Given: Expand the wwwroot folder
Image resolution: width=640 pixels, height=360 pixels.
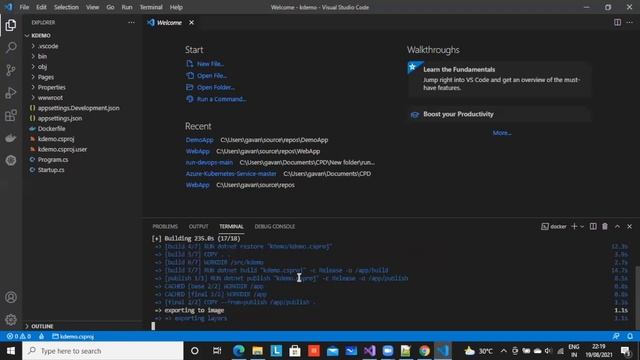Looking at the screenshot, I should 82,98.
